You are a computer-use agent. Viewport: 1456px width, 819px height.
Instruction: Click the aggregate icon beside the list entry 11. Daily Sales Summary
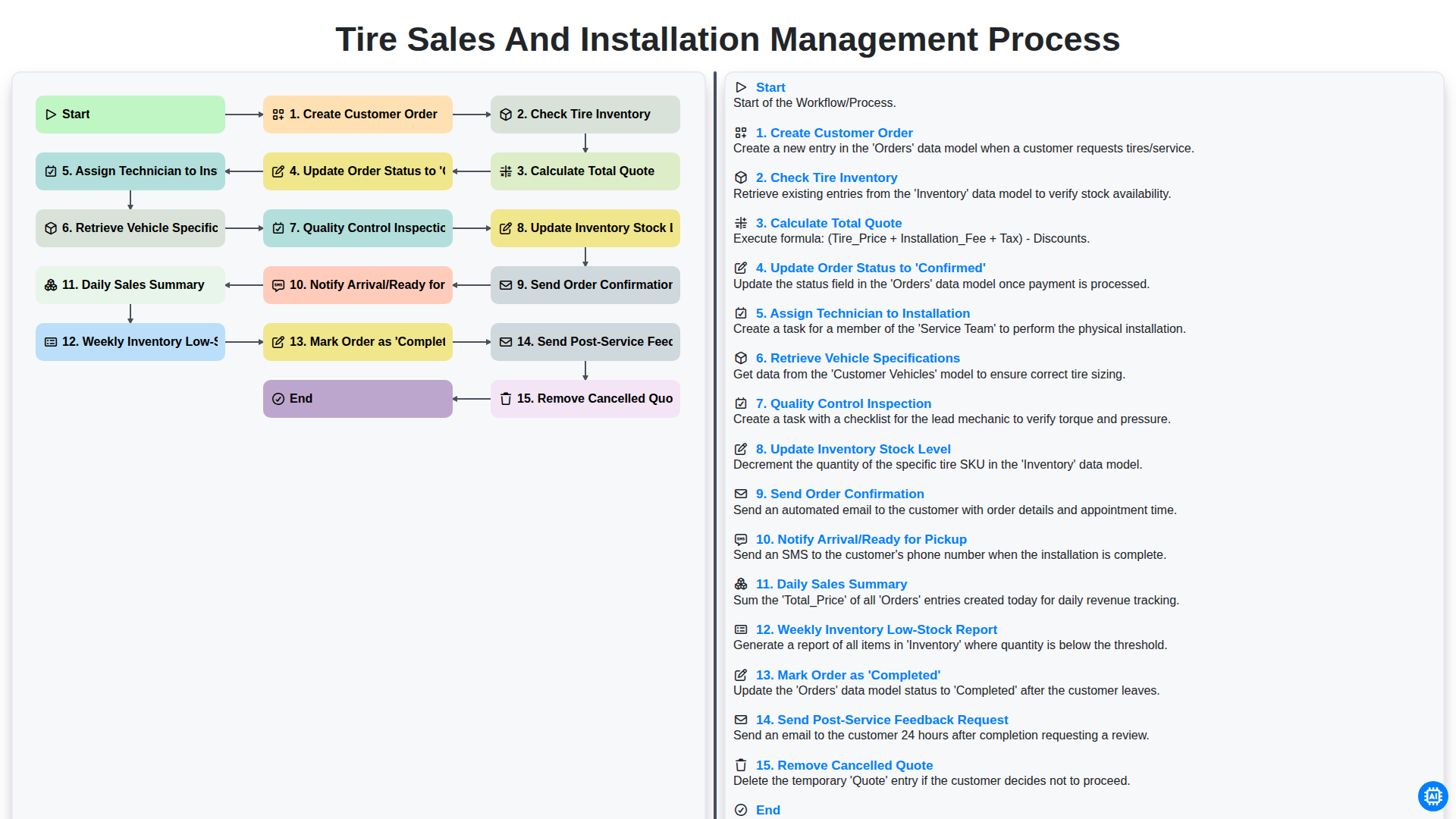[x=741, y=584]
